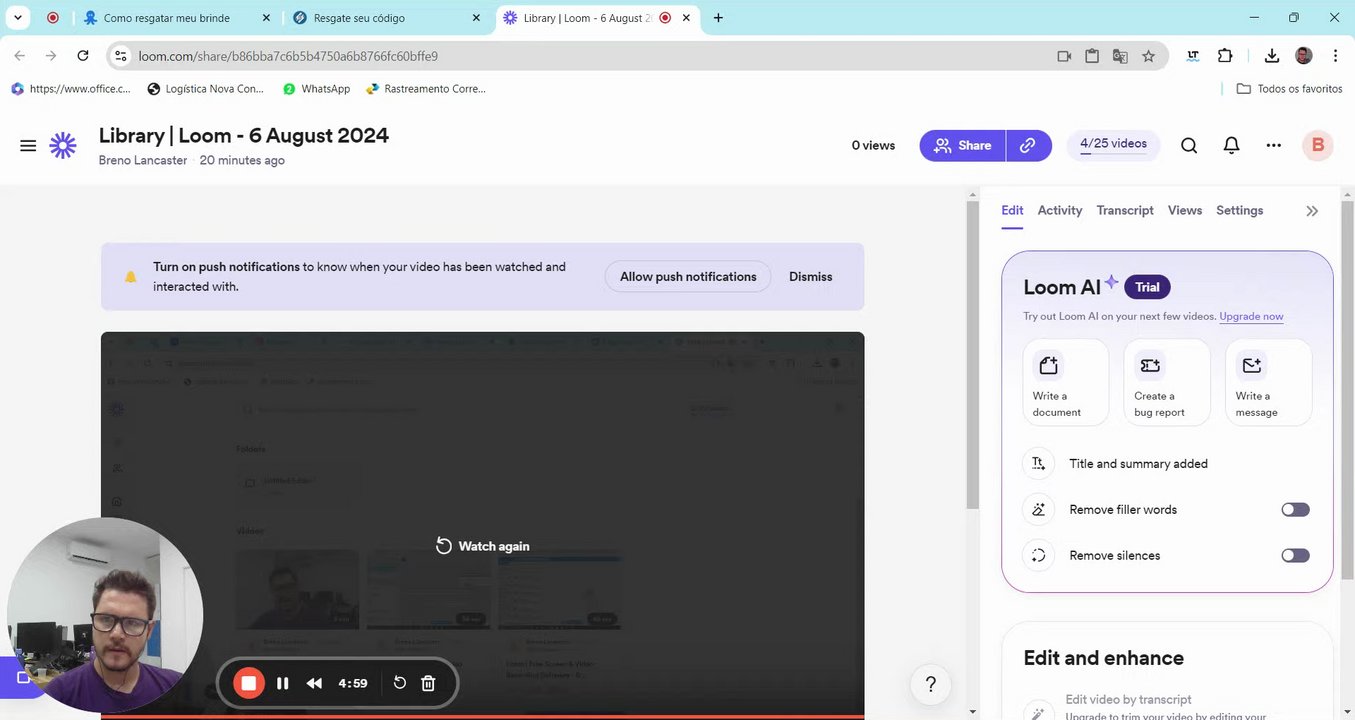Screen dimensions: 1355x720
Task: Enable Remove filler words toggle
Action: click(1295, 509)
